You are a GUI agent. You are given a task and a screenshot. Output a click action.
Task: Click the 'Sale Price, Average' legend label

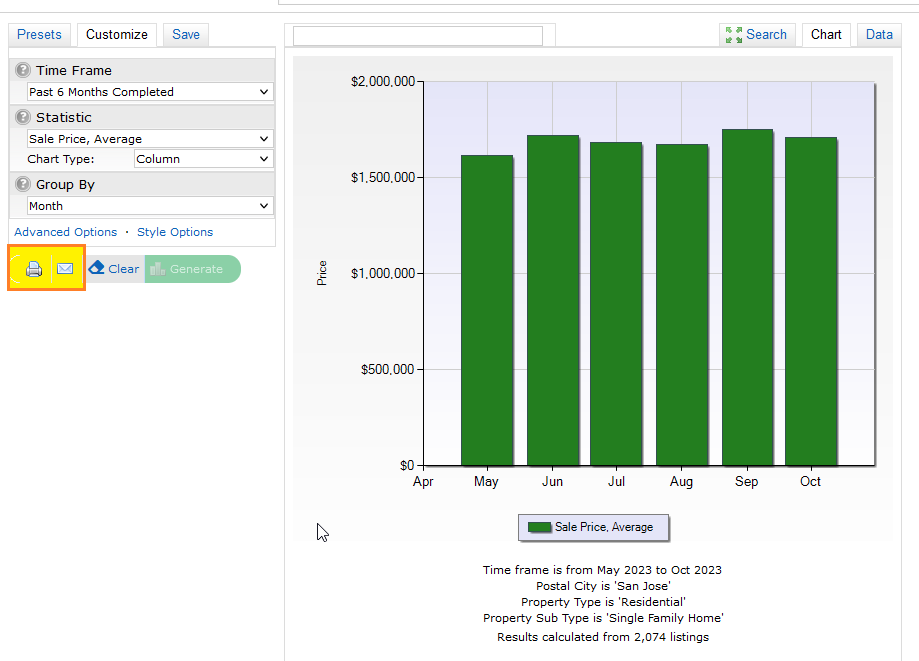tap(604, 527)
